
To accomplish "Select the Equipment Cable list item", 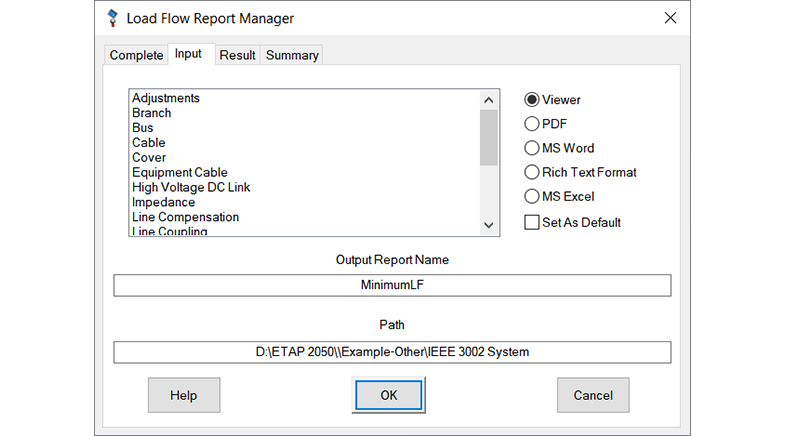I will click(180, 172).
